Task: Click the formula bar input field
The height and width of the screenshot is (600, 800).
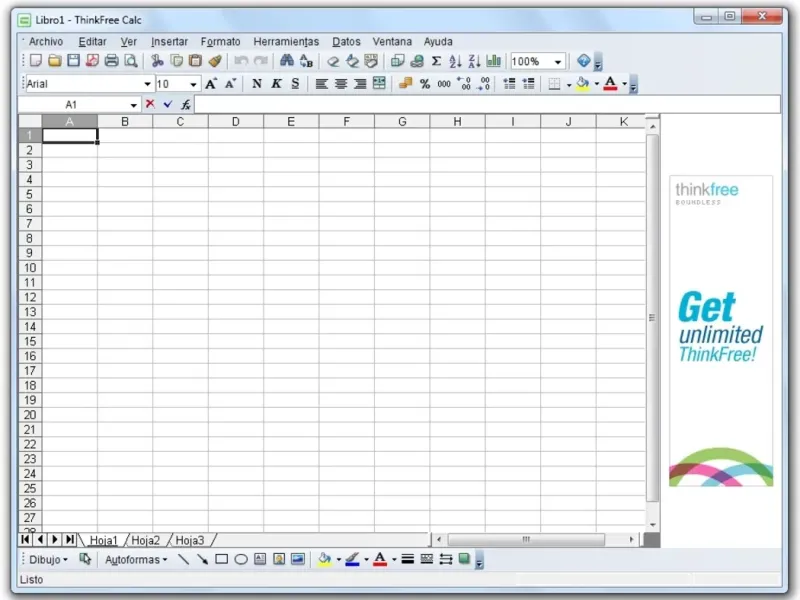Action: tap(487, 105)
